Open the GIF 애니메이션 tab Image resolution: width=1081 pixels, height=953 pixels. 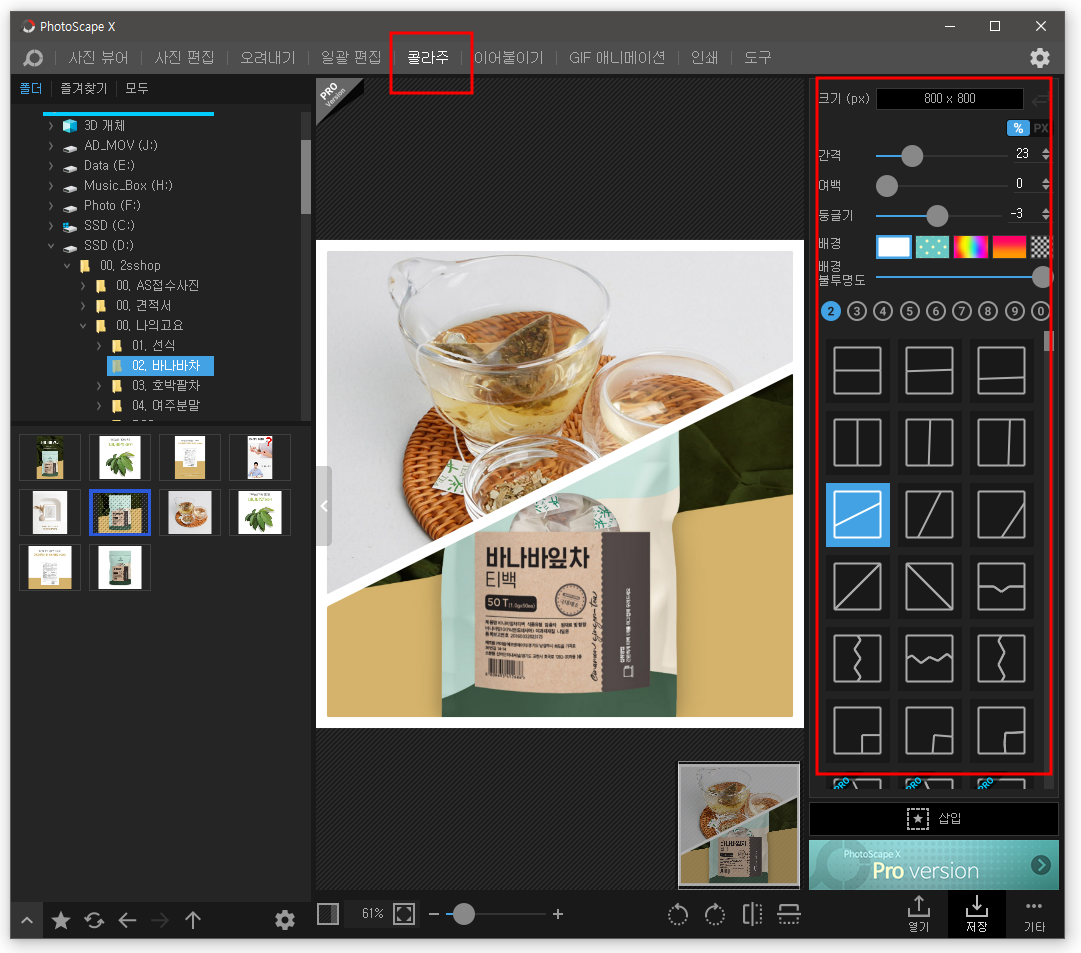617,58
